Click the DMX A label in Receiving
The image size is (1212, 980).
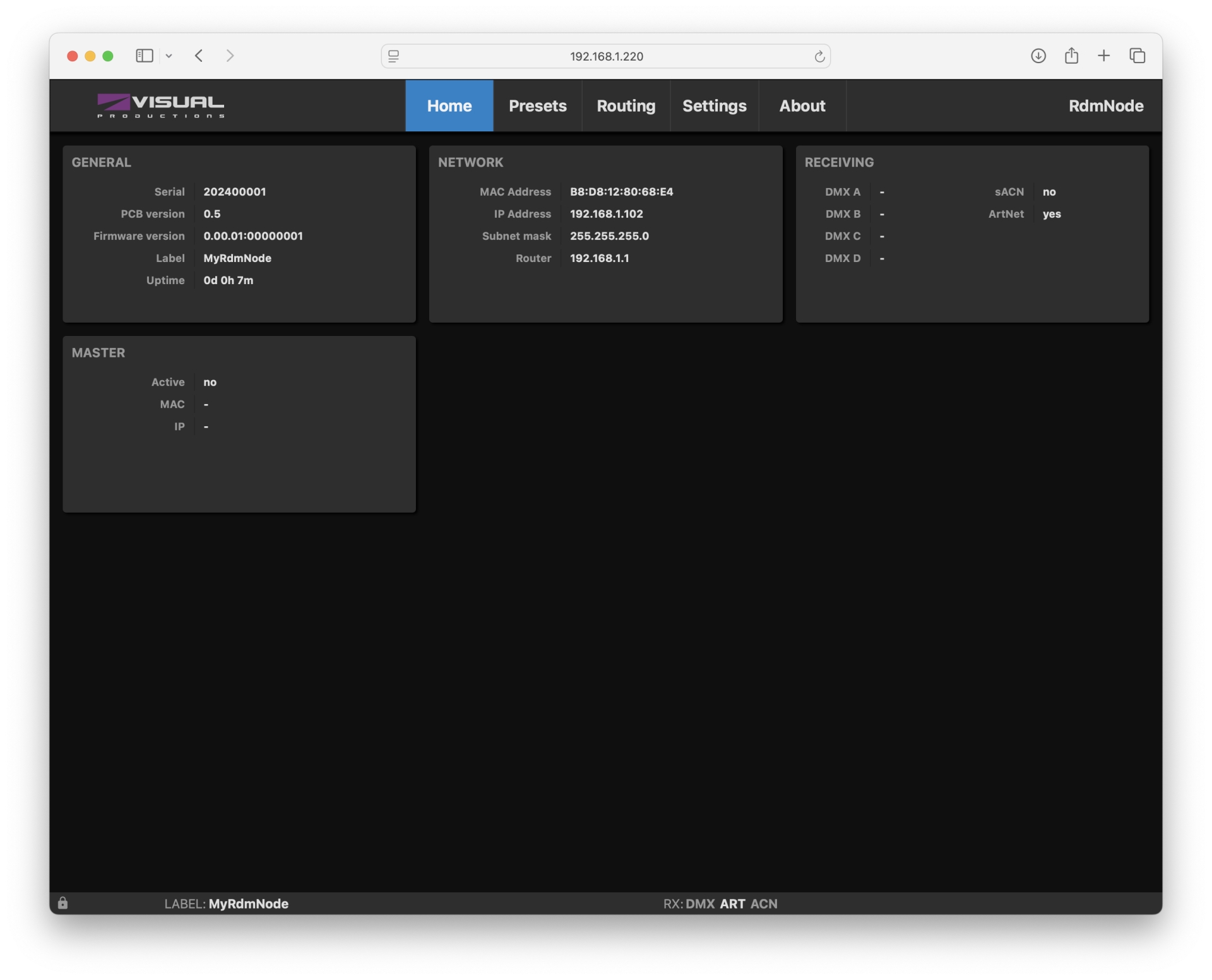(843, 191)
